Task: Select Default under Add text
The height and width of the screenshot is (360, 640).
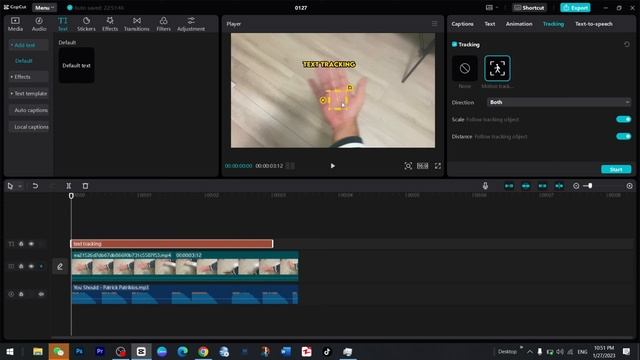Action: tap(24, 61)
